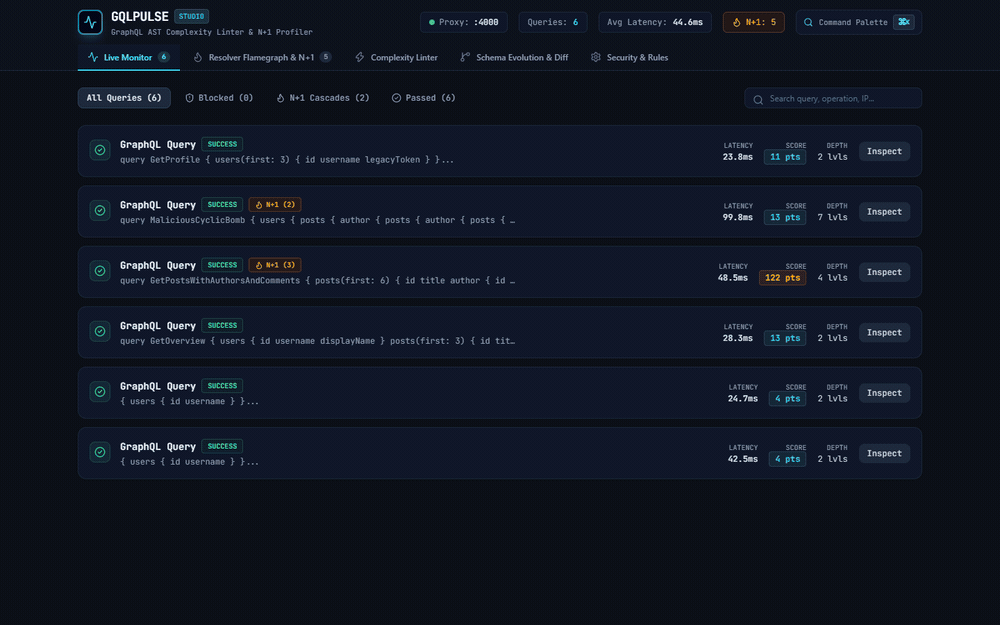Click the SUCCESS badge on GetOverview row

pos(222,325)
